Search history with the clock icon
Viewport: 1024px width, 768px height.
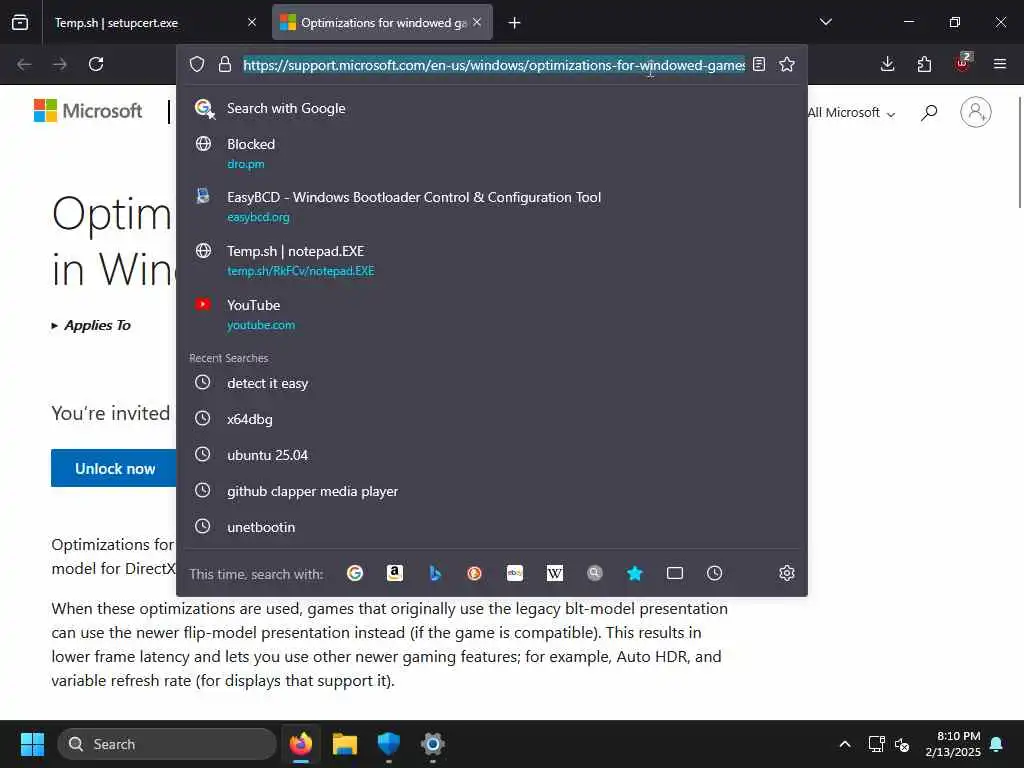714,573
